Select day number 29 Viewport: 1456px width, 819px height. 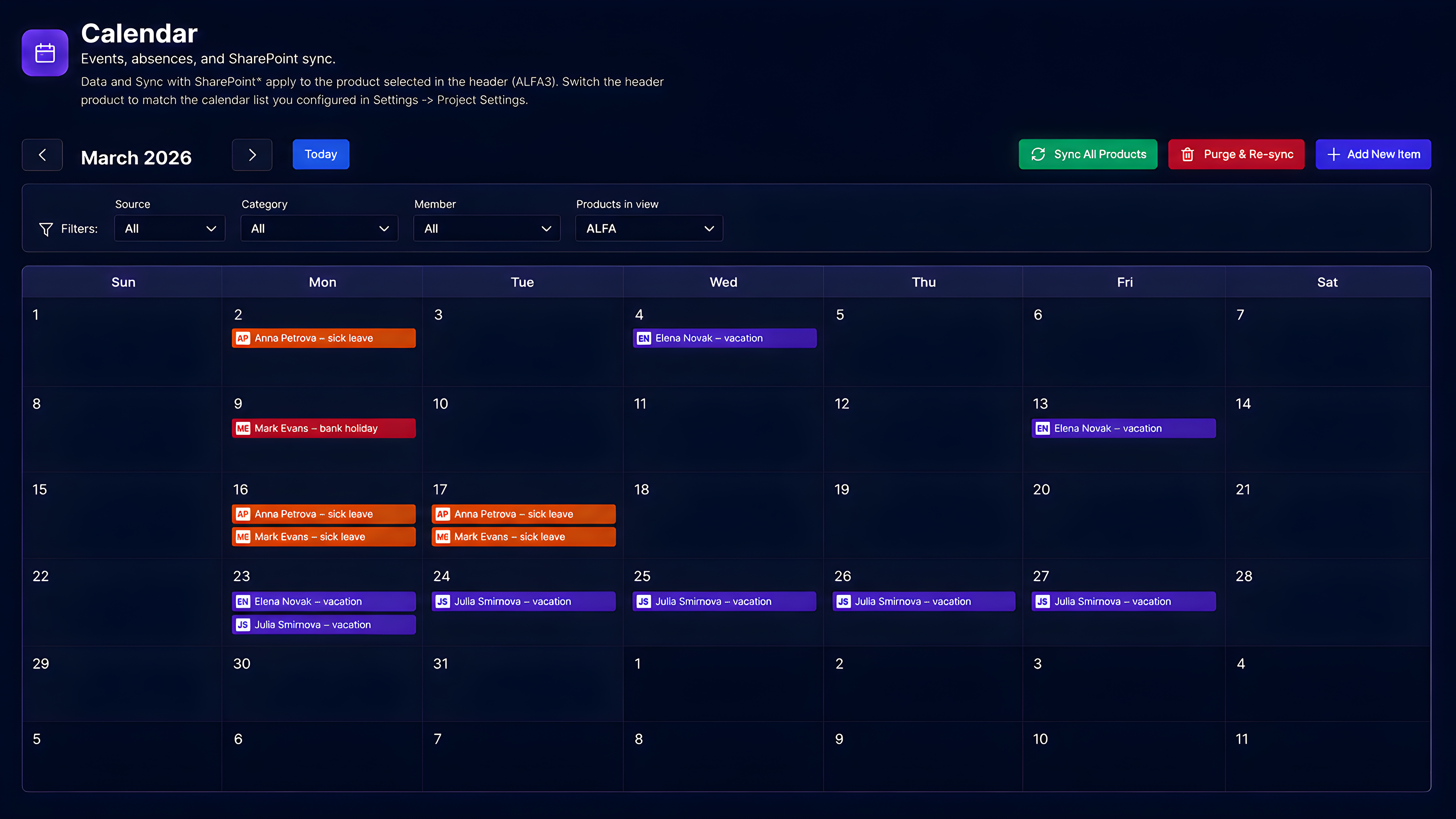click(x=41, y=664)
